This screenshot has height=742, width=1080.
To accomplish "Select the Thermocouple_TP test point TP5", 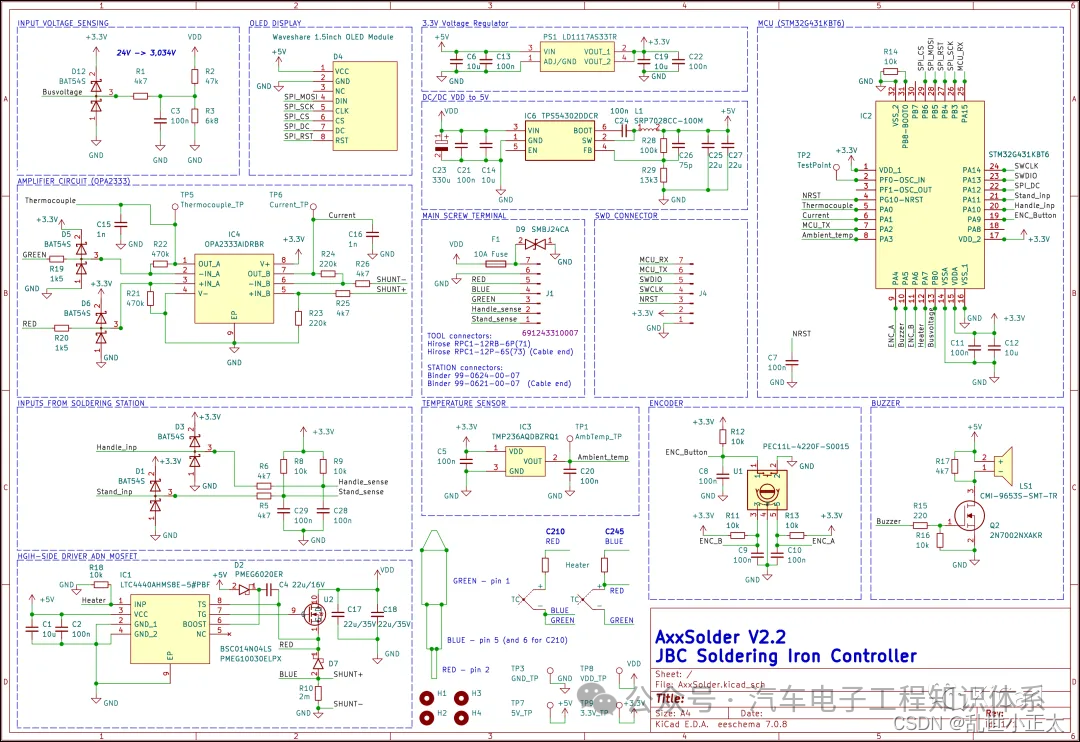I will [x=176, y=207].
